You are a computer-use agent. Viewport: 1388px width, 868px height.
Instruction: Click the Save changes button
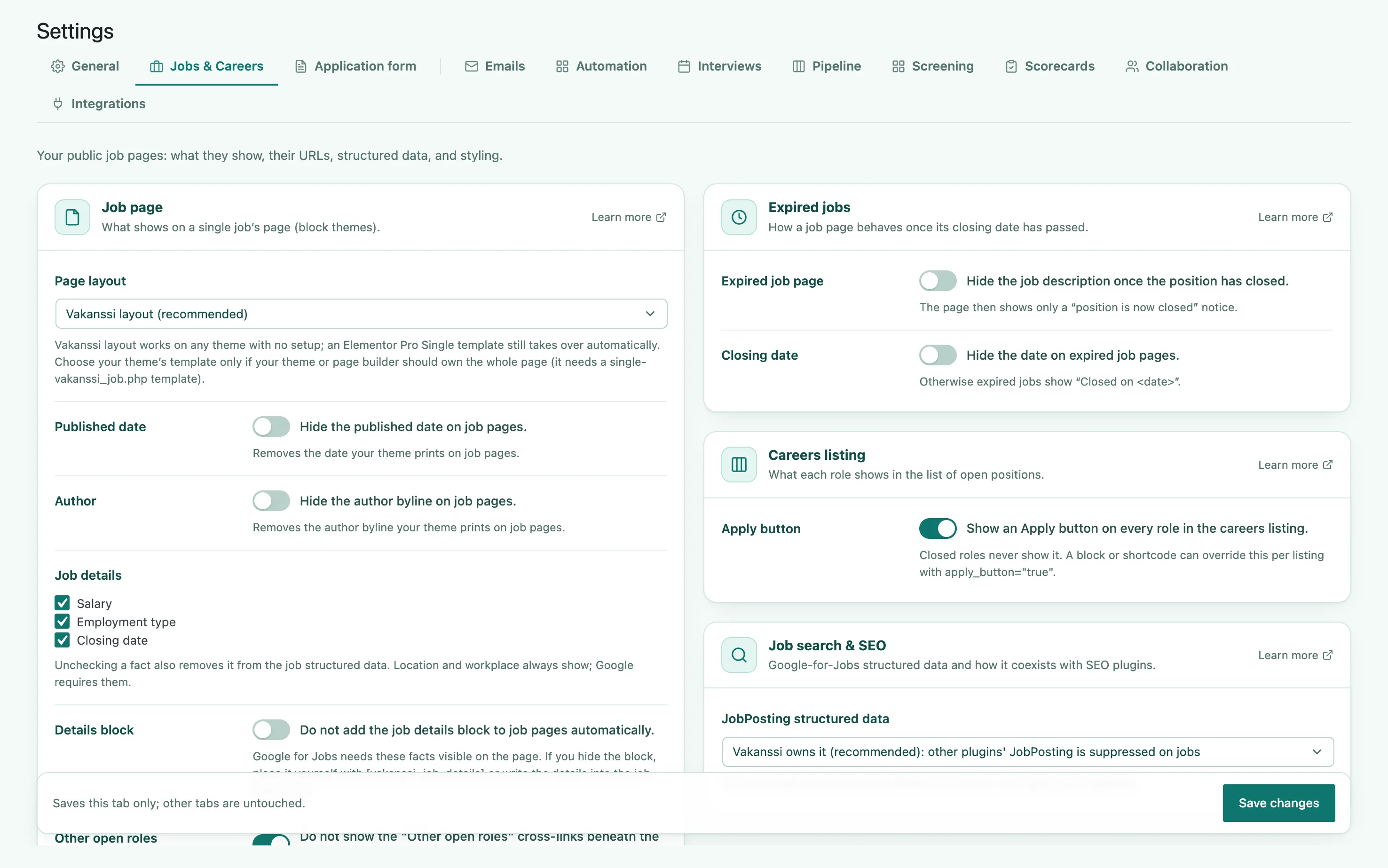1278,803
